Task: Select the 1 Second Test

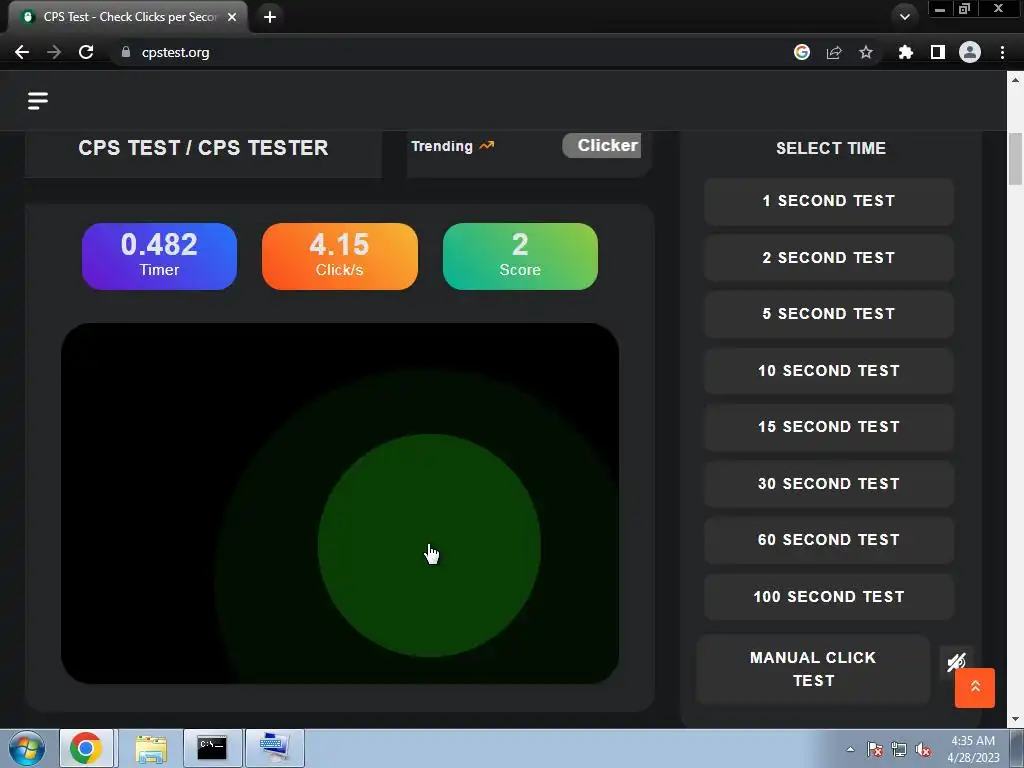Action: 829,201
